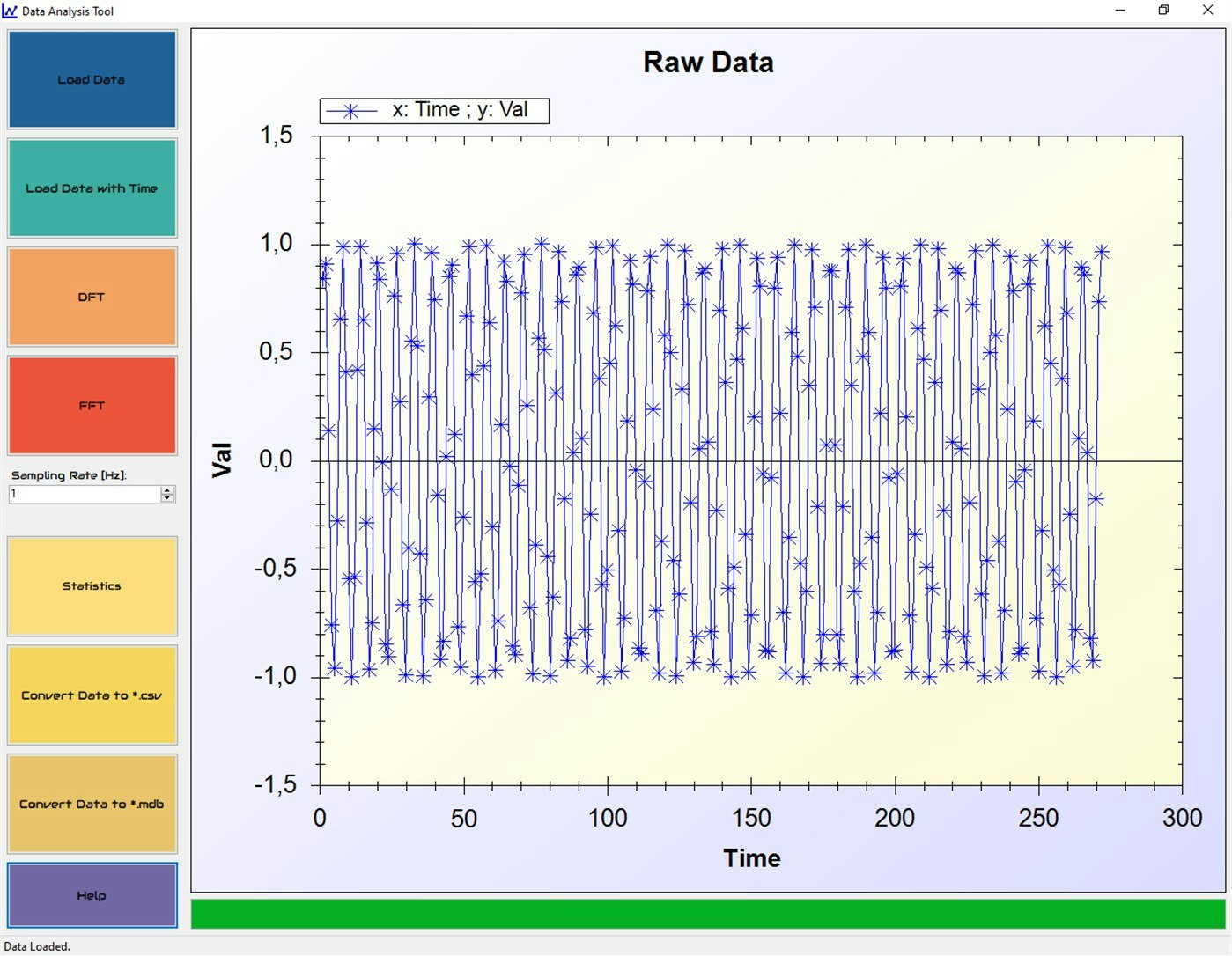Click the Val axis label

[x=222, y=459]
